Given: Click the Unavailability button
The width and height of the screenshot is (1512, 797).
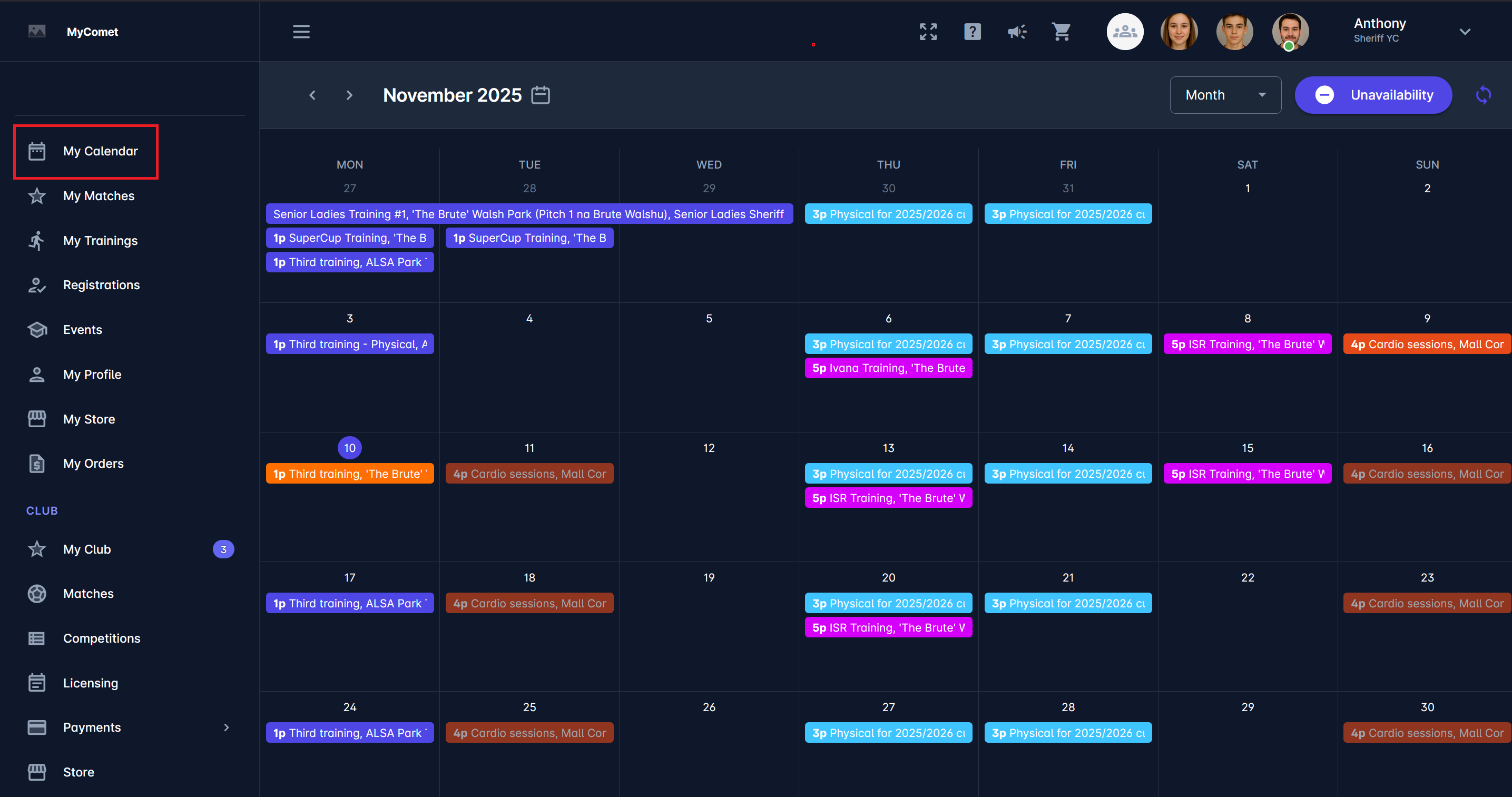Looking at the screenshot, I should click(1373, 95).
